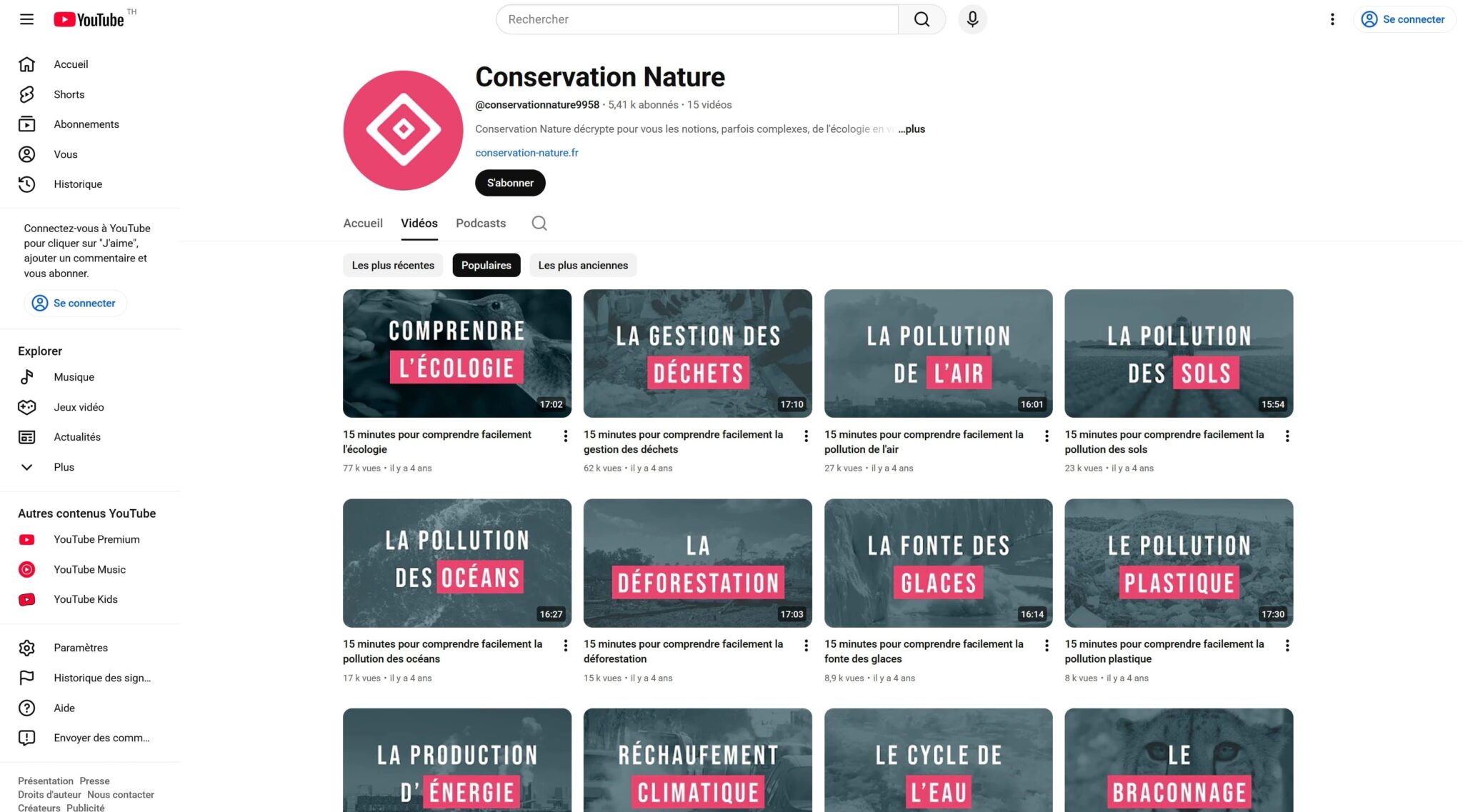
Task: Open Paramètres gear in sidebar
Action: [x=27, y=648]
